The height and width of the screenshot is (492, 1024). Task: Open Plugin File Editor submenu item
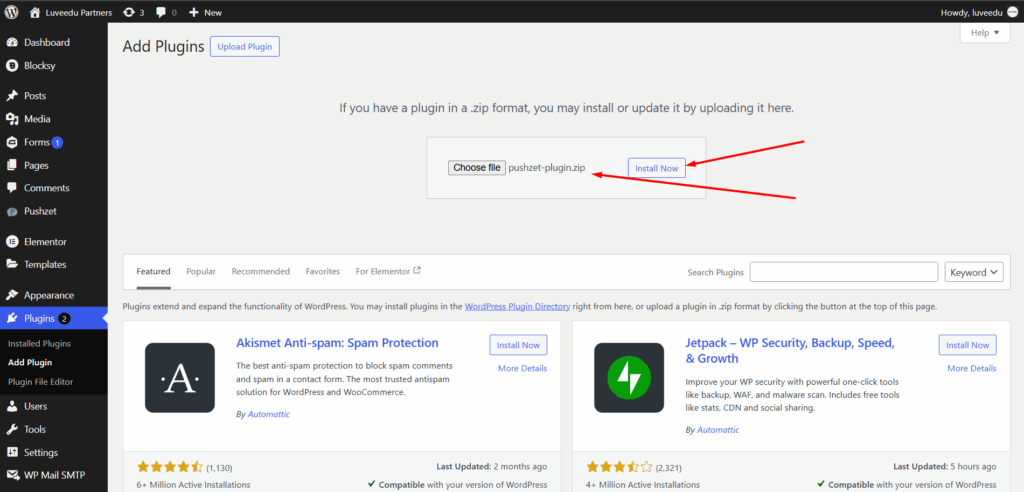(40, 382)
